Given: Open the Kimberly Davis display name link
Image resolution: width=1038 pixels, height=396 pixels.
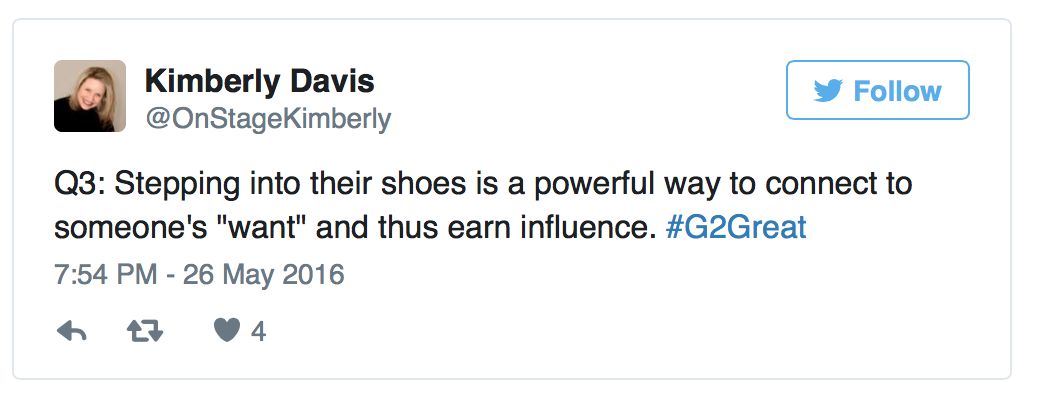Looking at the screenshot, I should pos(260,81).
